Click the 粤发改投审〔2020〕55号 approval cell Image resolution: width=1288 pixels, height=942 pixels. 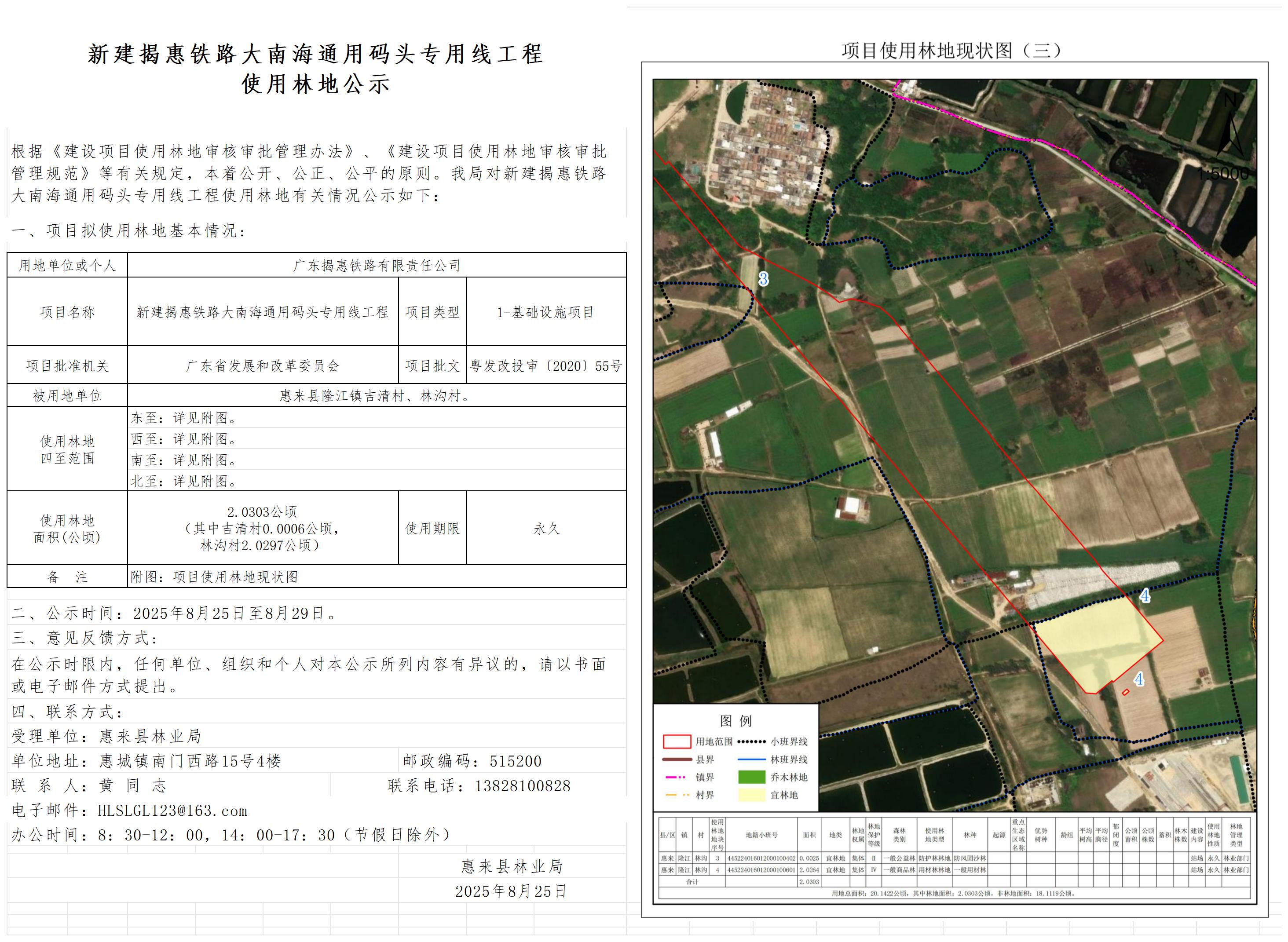pyautogui.click(x=546, y=366)
